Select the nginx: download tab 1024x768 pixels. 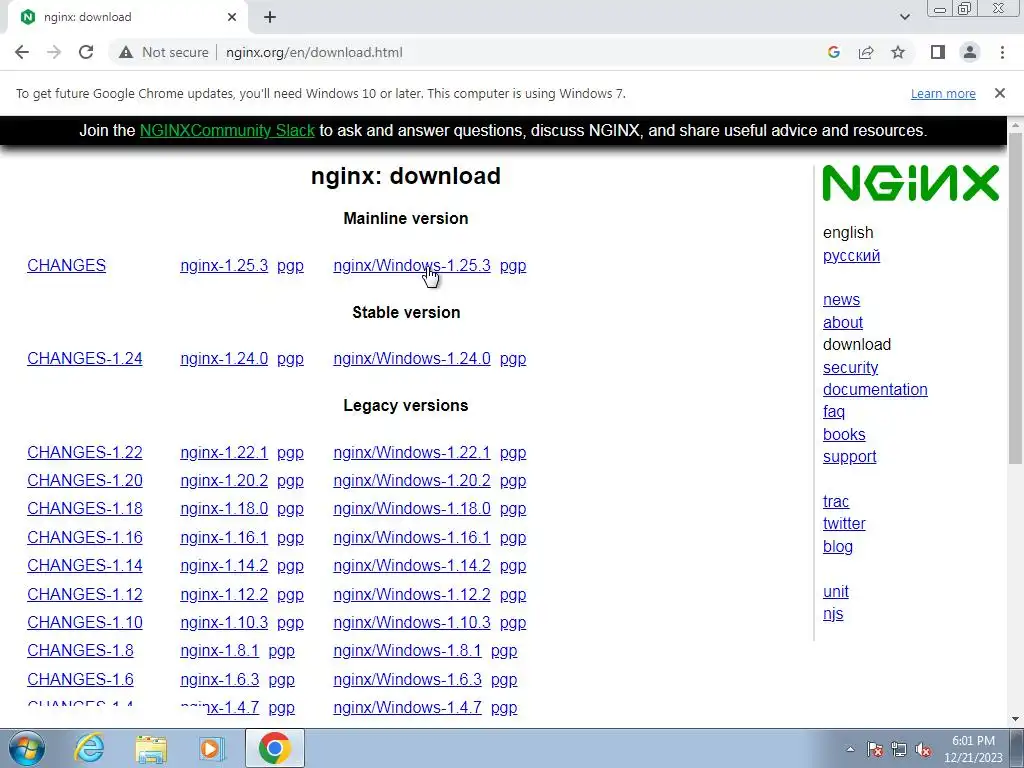click(x=127, y=18)
